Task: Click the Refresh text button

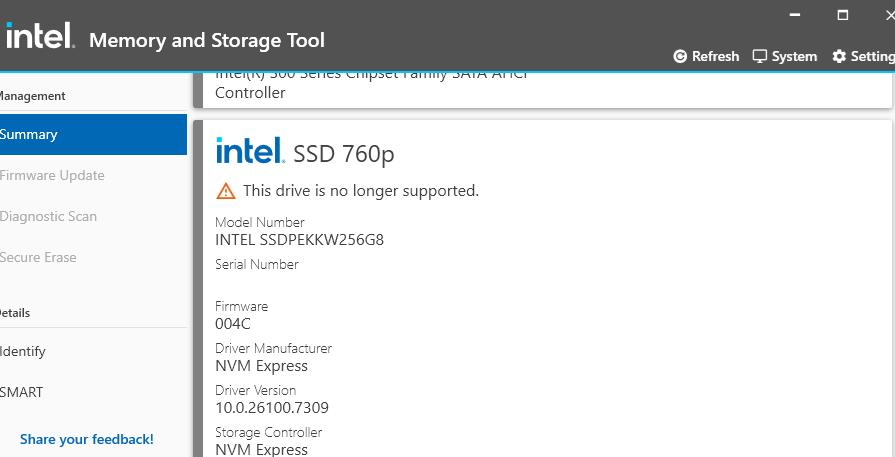Action: [x=715, y=57]
